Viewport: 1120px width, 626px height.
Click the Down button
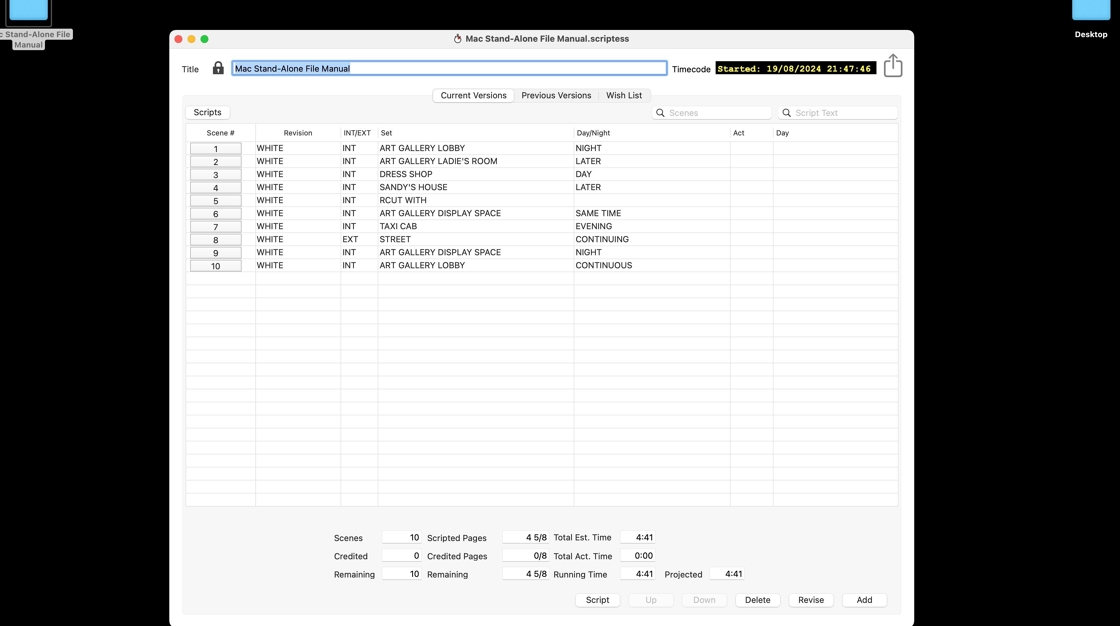(704, 600)
